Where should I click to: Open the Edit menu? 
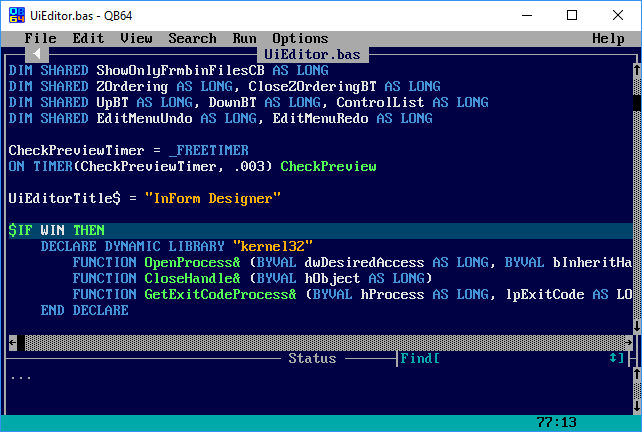[88, 38]
